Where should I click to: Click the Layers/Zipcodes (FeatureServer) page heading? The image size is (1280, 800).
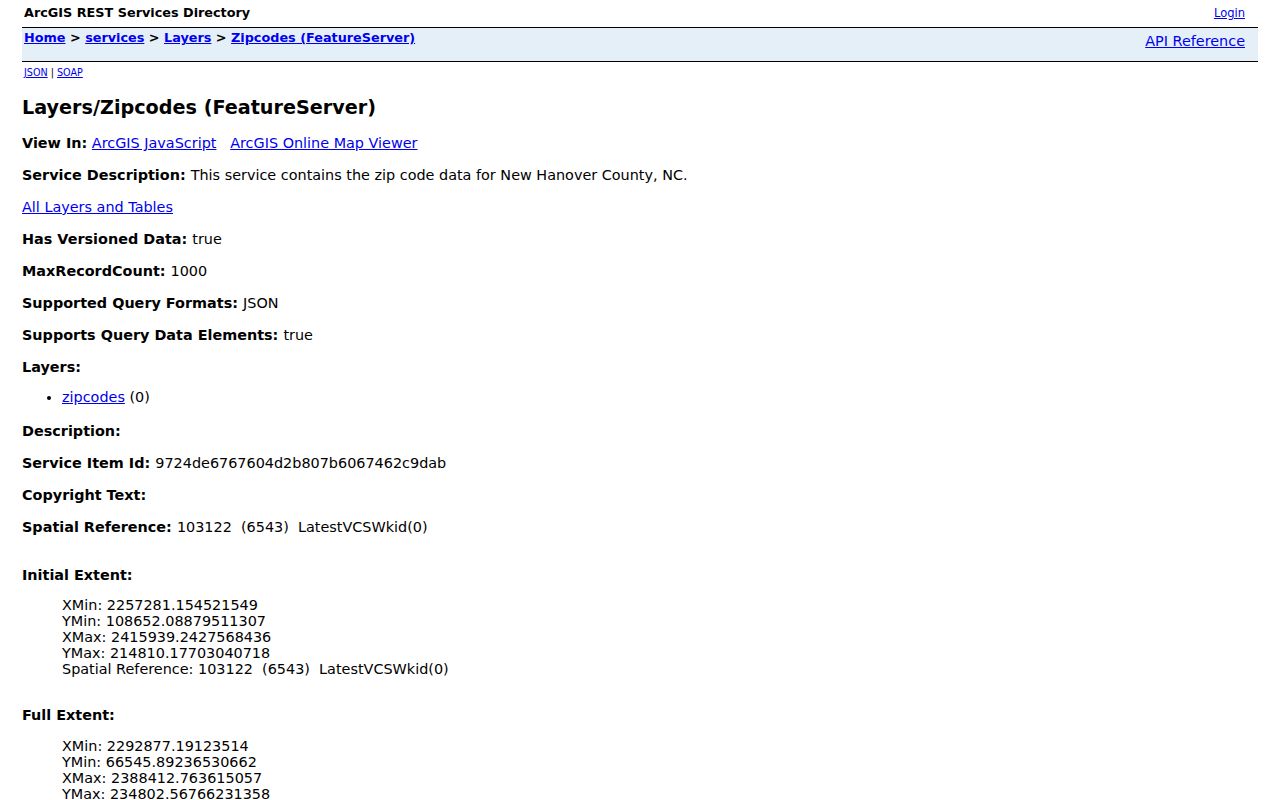(199, 108)
